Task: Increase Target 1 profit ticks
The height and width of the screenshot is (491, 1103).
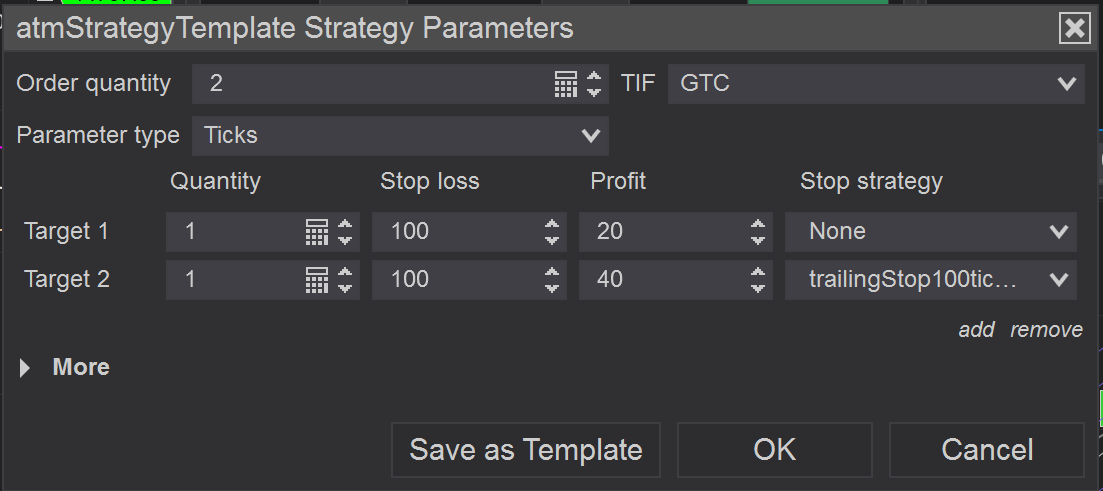Action: point(759,224)
